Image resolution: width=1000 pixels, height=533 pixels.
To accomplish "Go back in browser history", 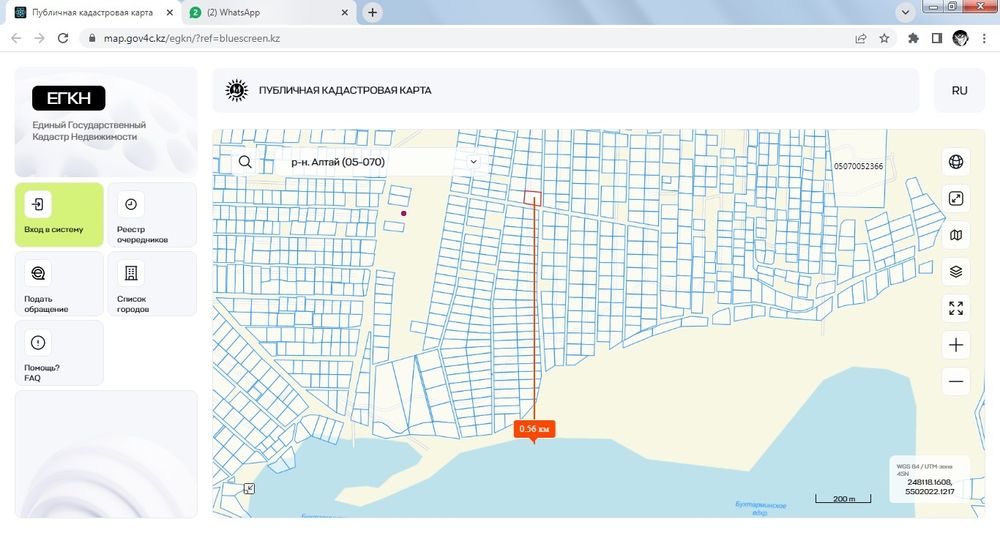I will pyautogui.click(x=16, y=38).
